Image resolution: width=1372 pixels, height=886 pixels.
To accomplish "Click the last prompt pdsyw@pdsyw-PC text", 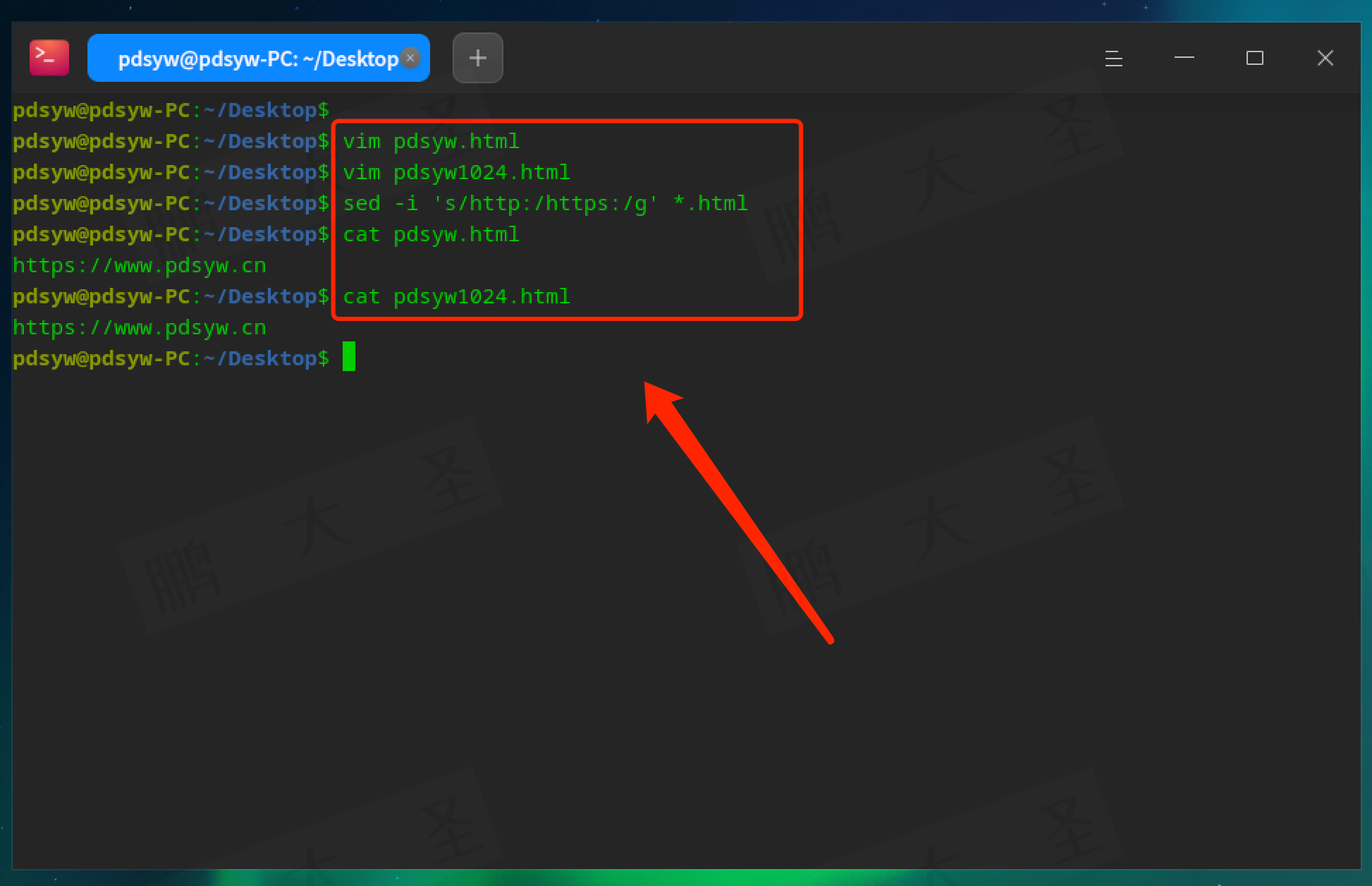I will coord(102,359).
